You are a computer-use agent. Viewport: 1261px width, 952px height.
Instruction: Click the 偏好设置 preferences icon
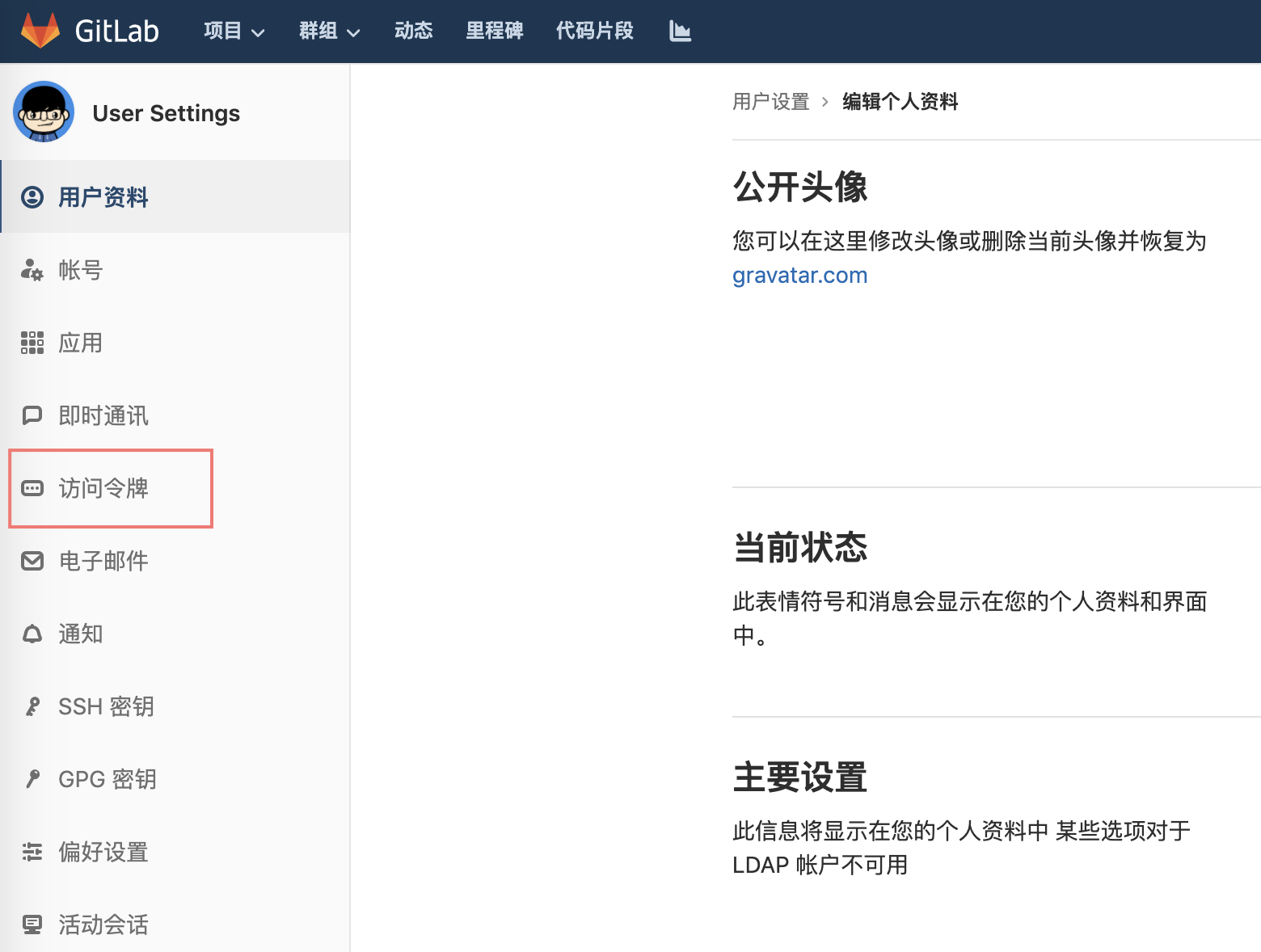click(32, 852)
